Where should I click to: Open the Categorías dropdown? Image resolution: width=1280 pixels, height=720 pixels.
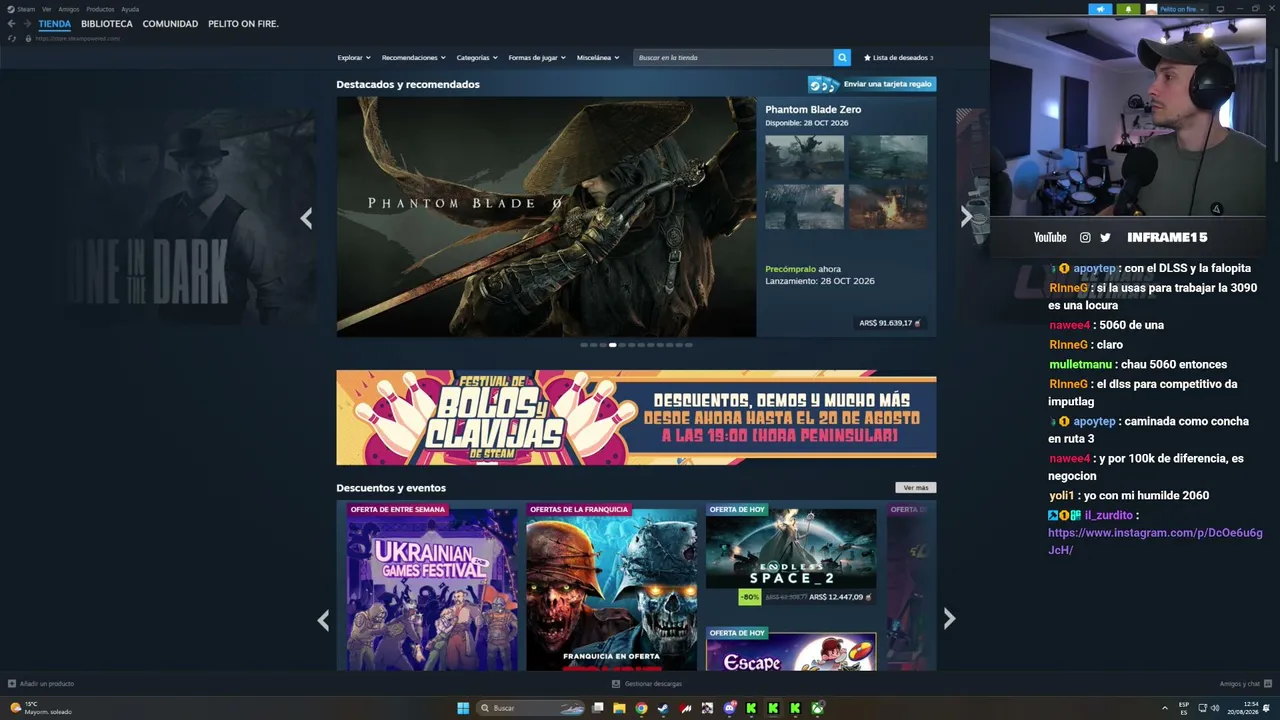[477, 58]
